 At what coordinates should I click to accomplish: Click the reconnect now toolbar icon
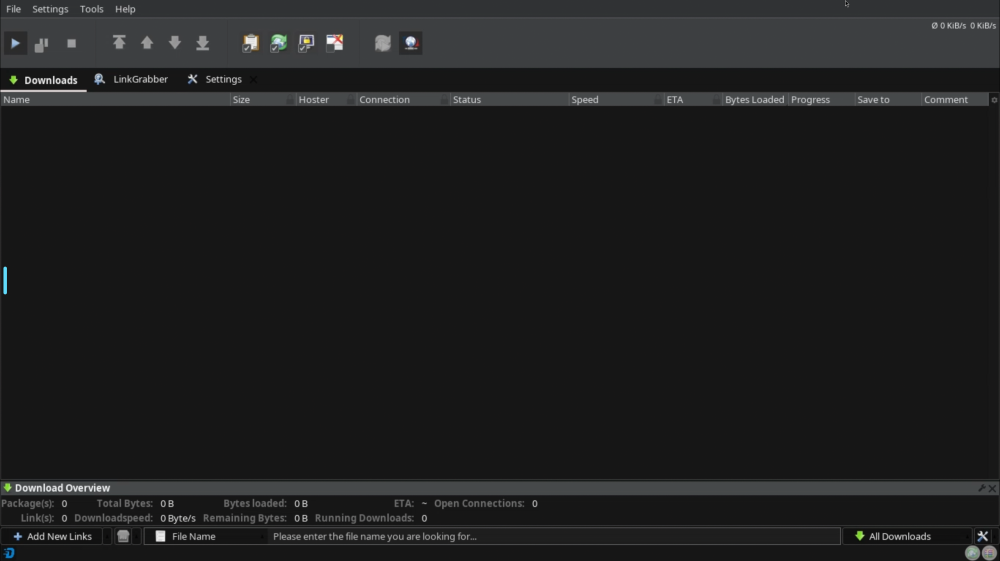click(383, 43)
